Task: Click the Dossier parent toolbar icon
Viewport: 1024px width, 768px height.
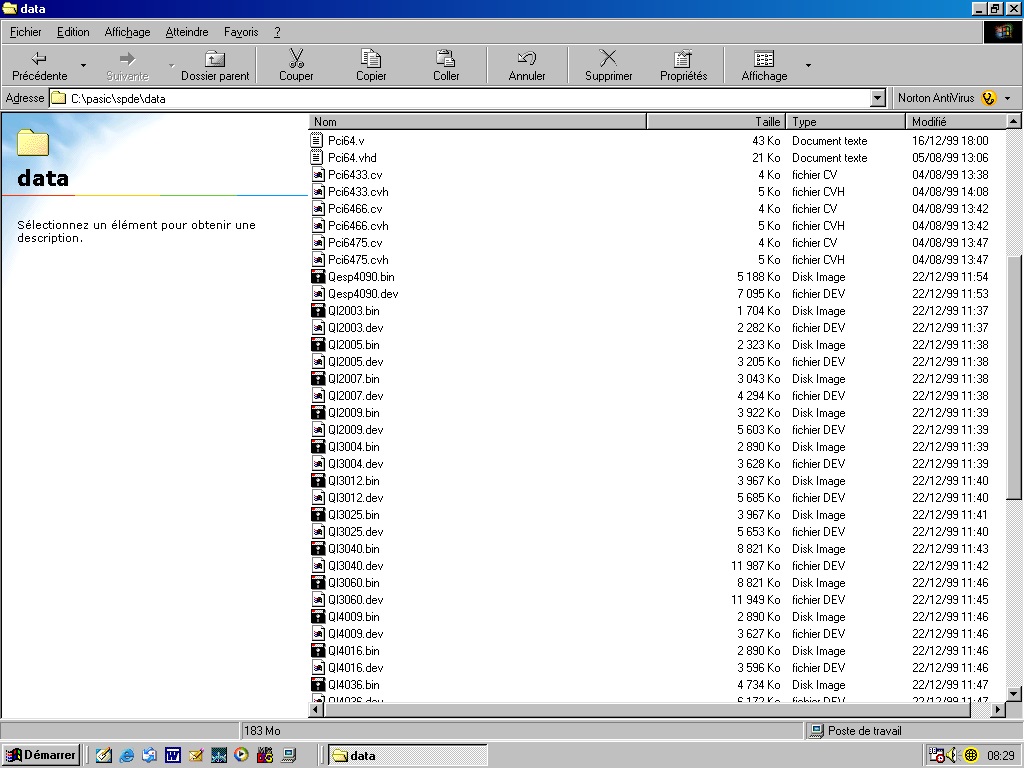Action: click(215, 66)
